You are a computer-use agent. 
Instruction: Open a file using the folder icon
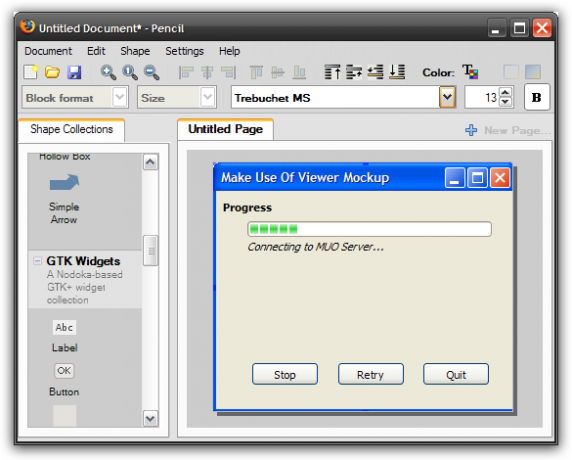52,72
